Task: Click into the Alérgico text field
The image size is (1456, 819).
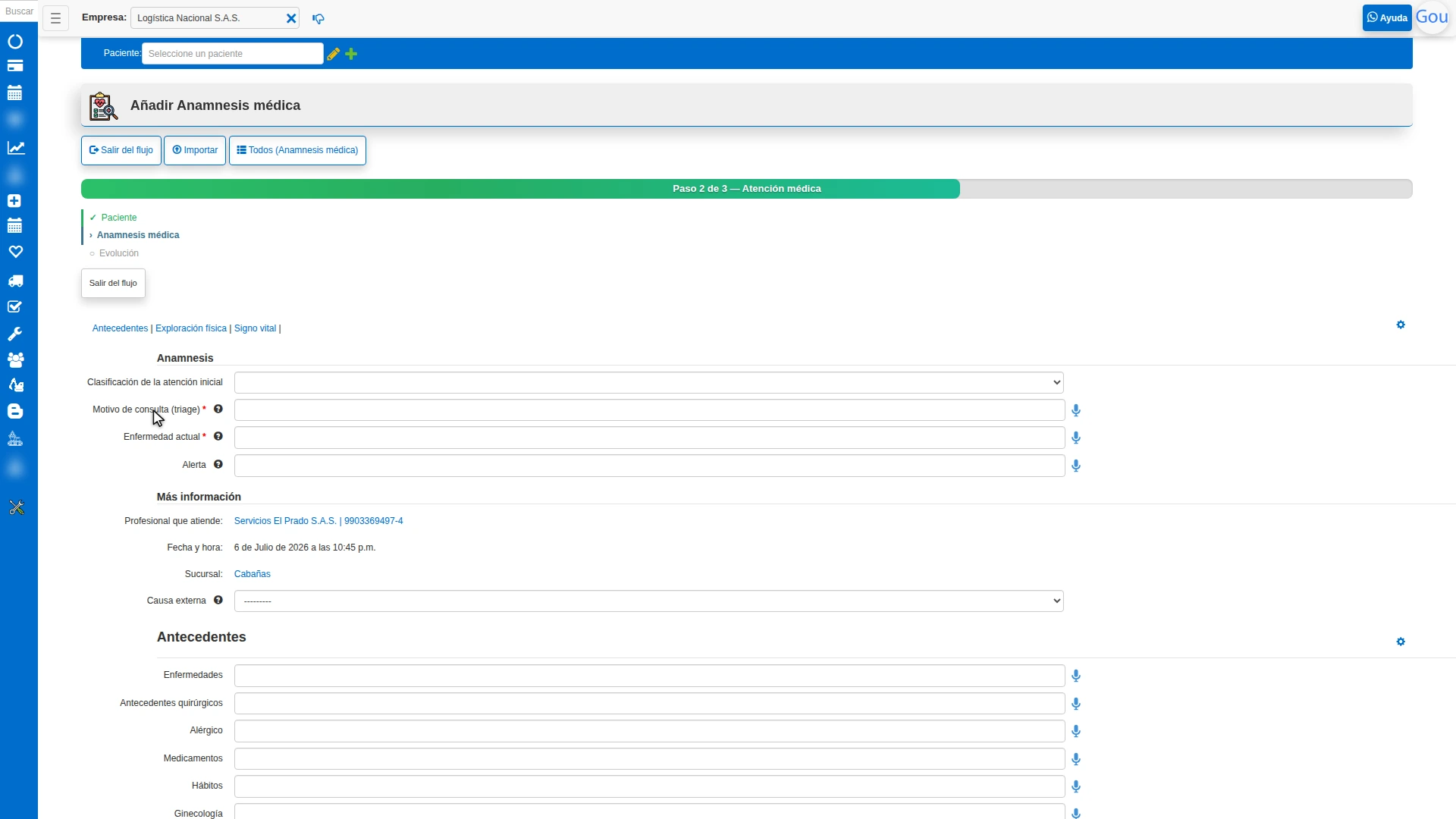Action: pyautogui.click(x=649, y=731)
